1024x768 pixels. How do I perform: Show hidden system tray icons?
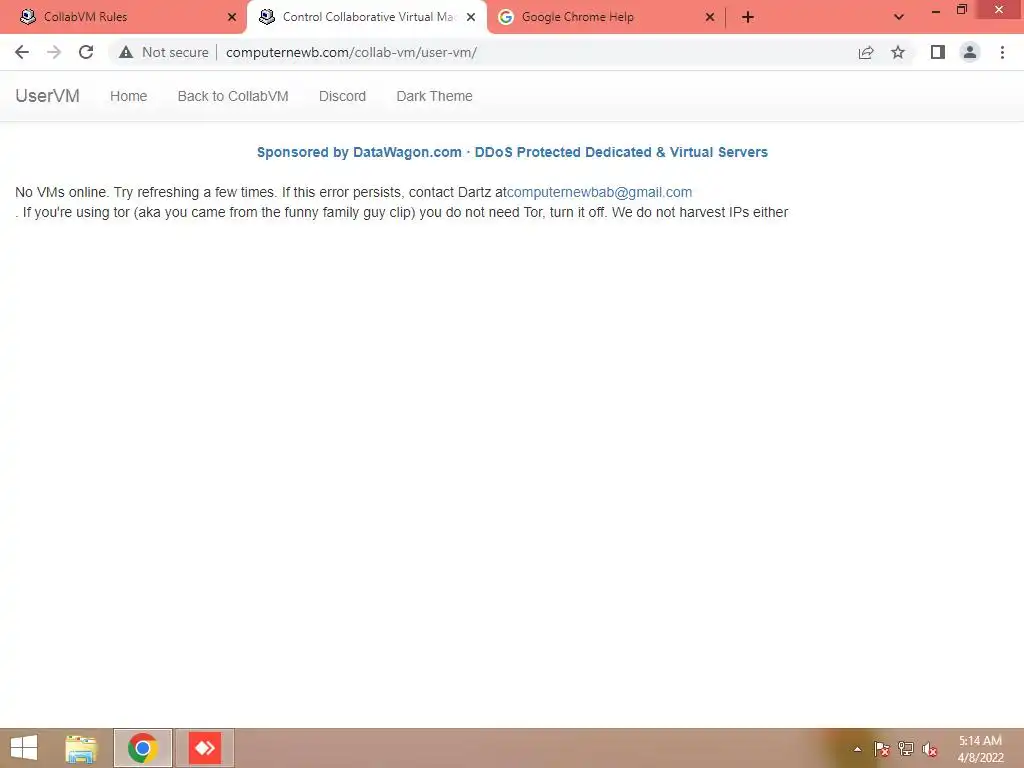[857, 749]
